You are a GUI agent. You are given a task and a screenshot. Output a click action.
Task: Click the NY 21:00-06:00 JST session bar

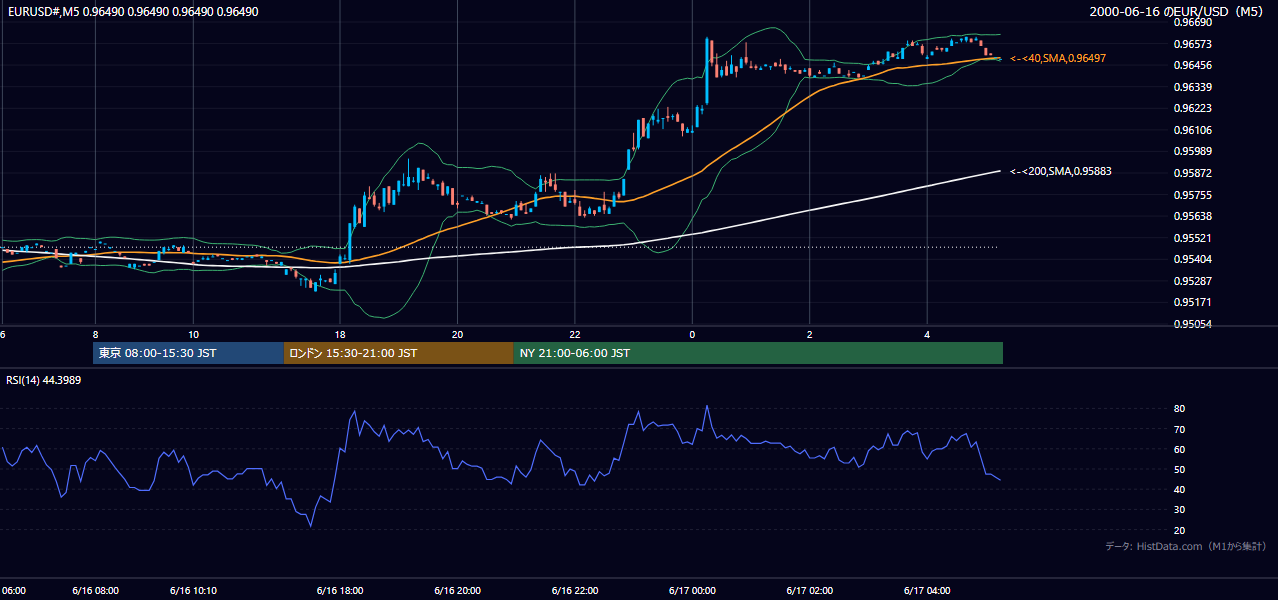(758, 353)
